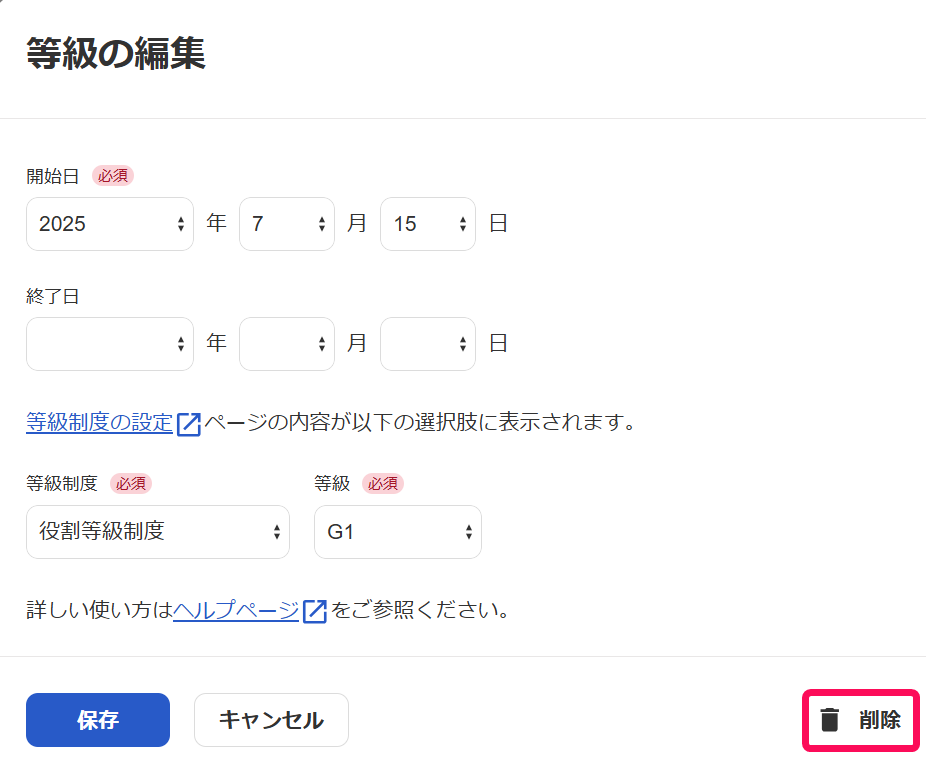926x771 pixels.
Task: Expand the empty 終了日 month dropdown
Action: click(287, 344)
